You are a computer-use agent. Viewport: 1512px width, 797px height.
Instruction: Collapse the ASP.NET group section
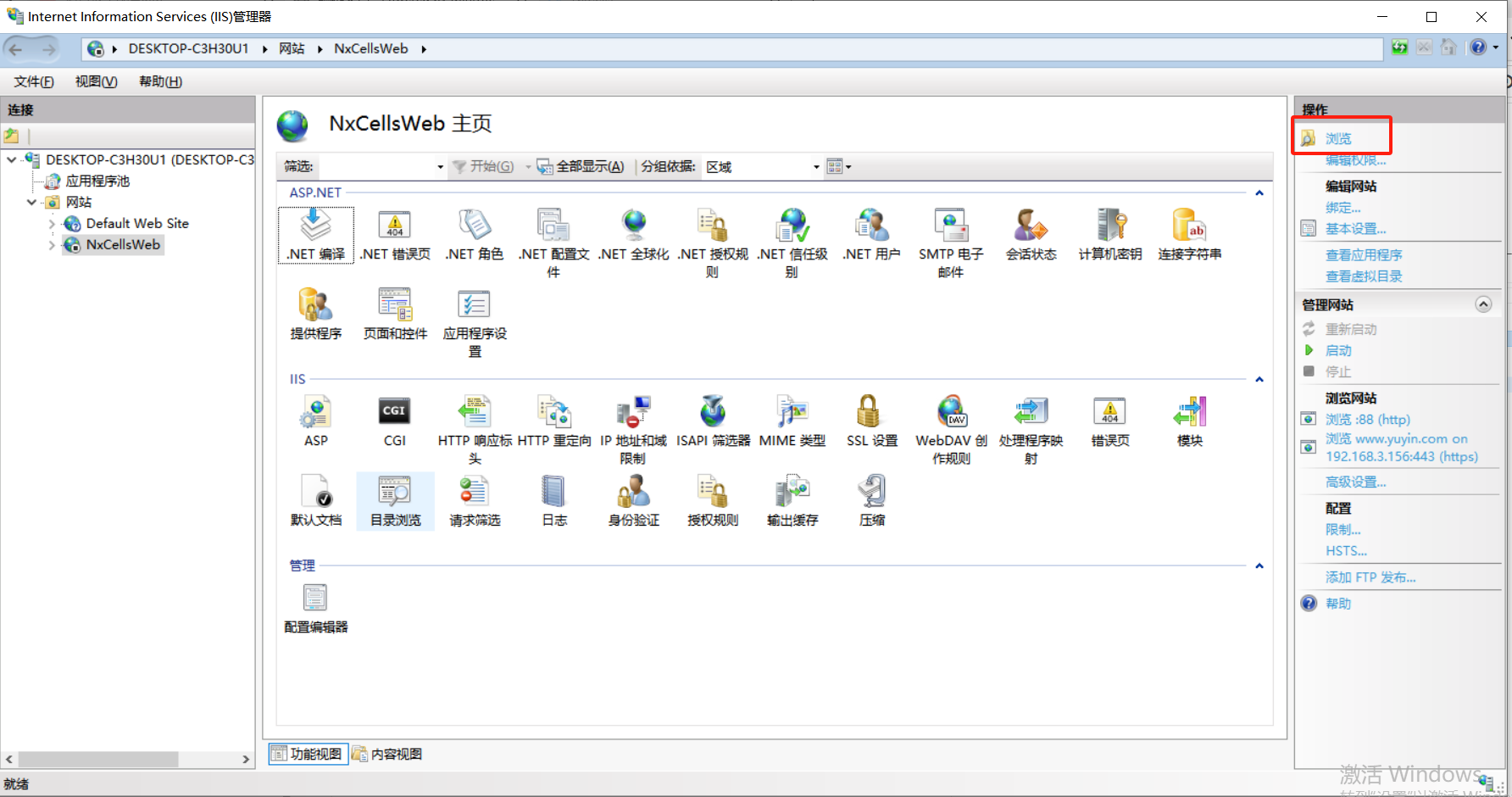(1259, 193)
